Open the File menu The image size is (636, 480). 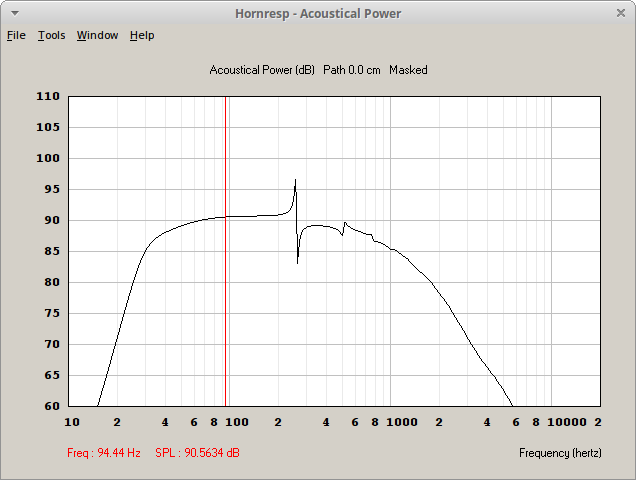tap(16, 35)
